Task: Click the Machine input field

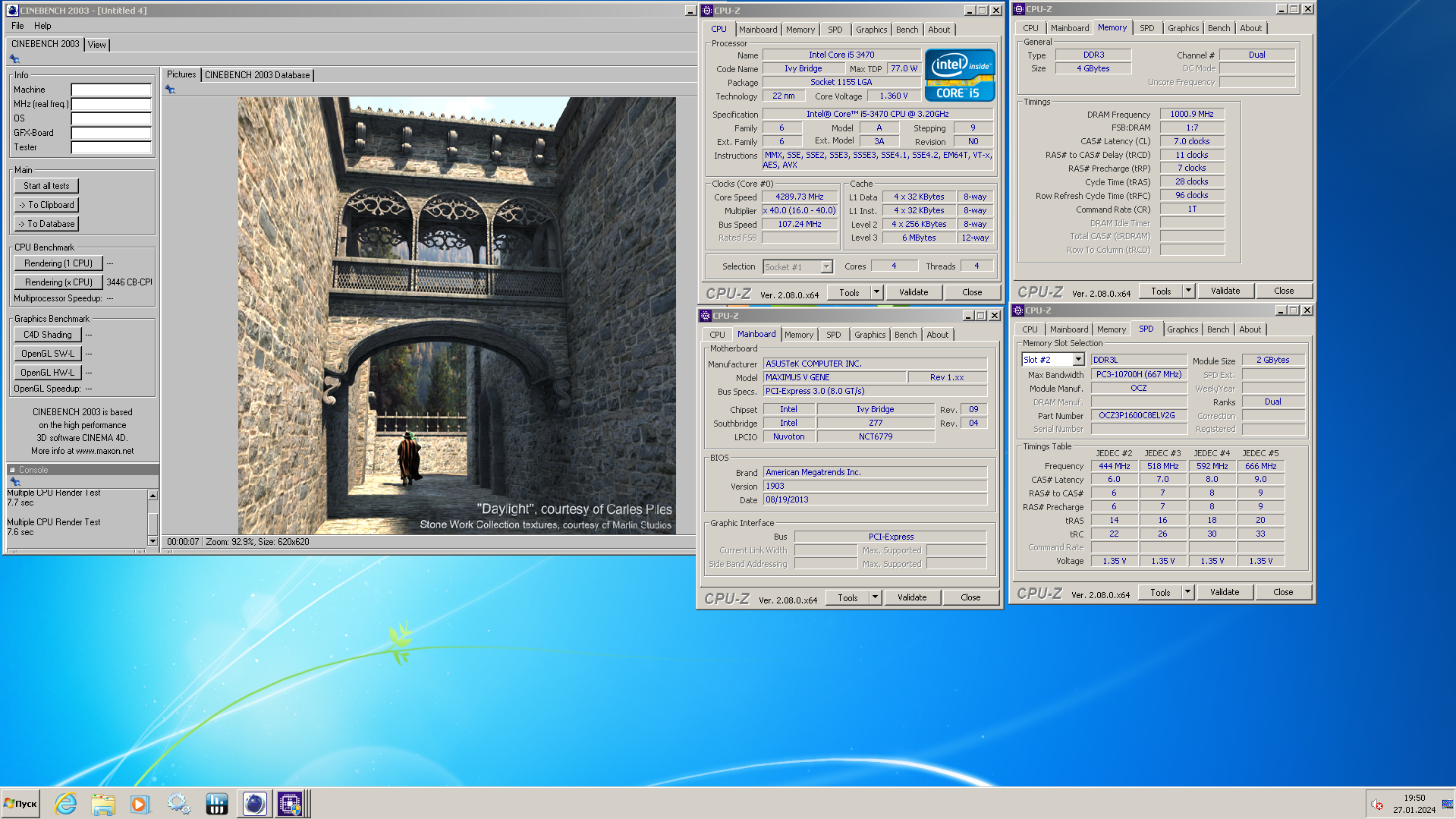Action: click(x=112, y=90)
